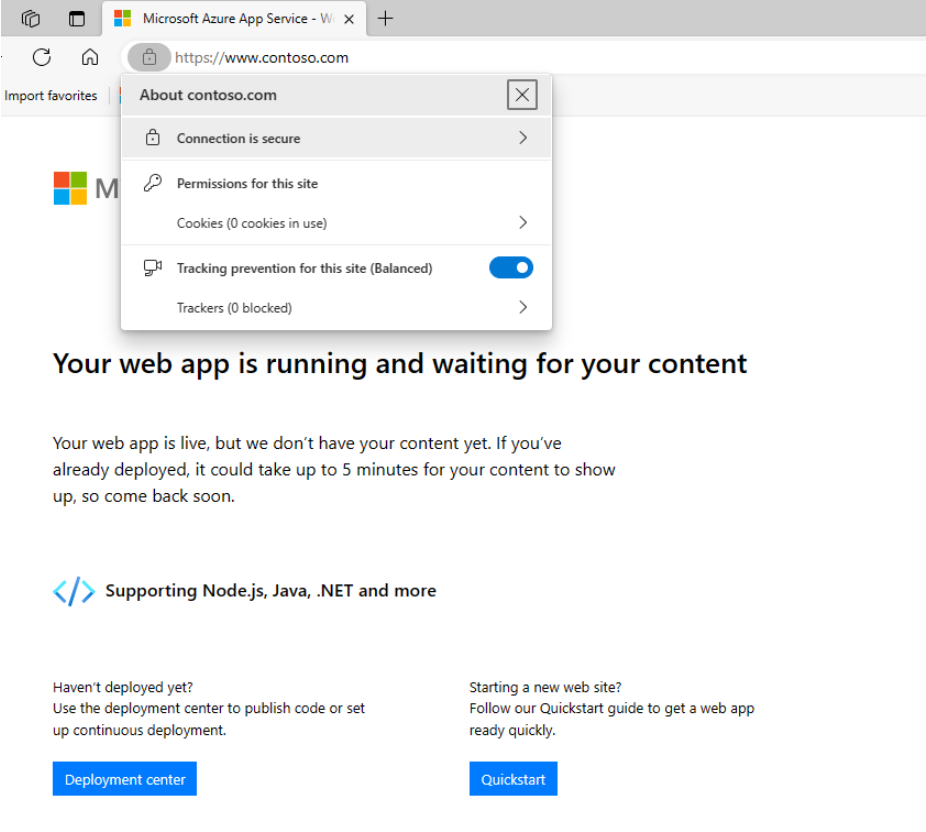
Task: Open a new tab with the plus icon
Action: click(385, 19)
